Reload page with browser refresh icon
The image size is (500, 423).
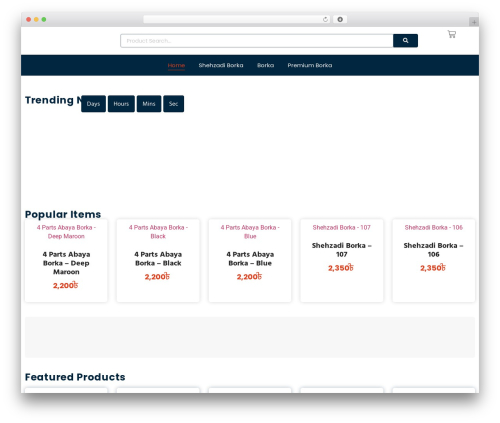[x=325, y=20]
